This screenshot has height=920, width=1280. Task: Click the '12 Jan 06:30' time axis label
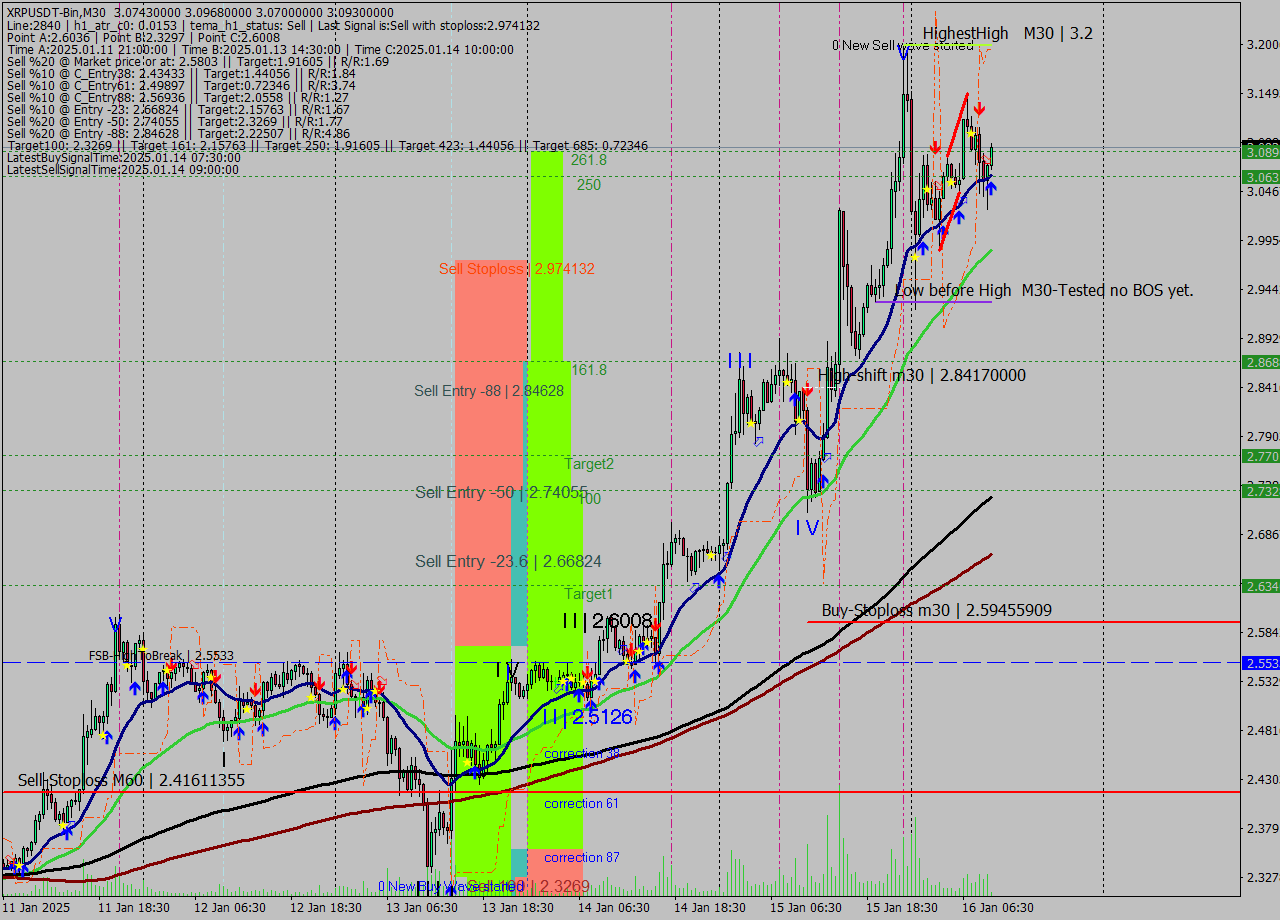pos(229,907)
